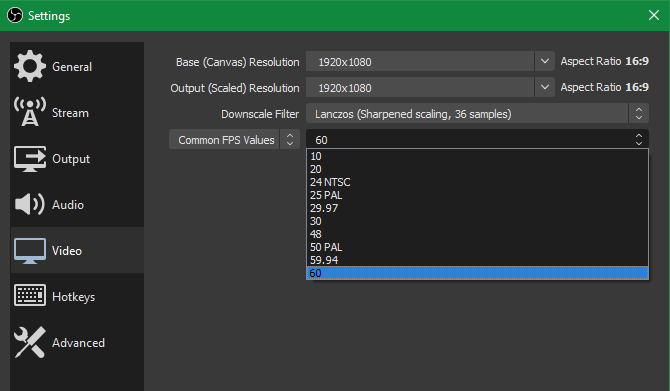Select 59.94 FPS option

click(x=477, y=260)
